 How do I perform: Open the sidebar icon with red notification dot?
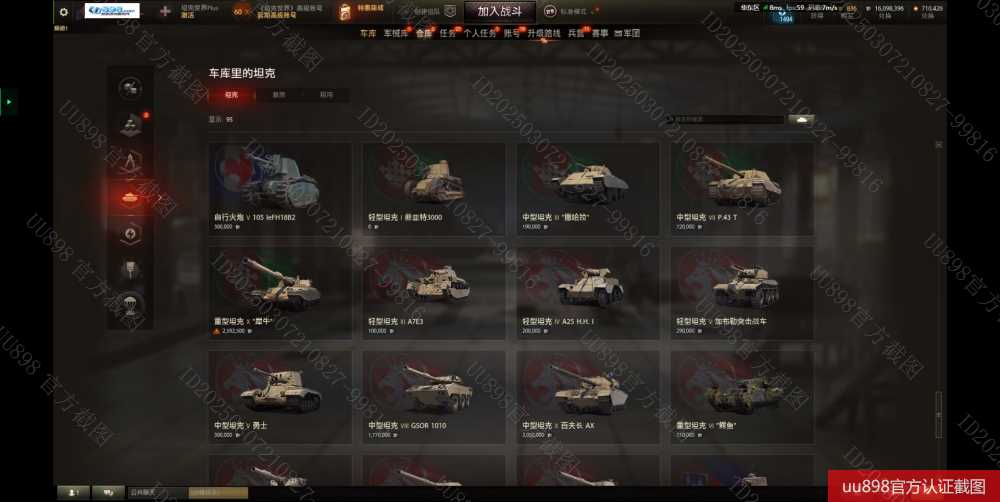130,125
